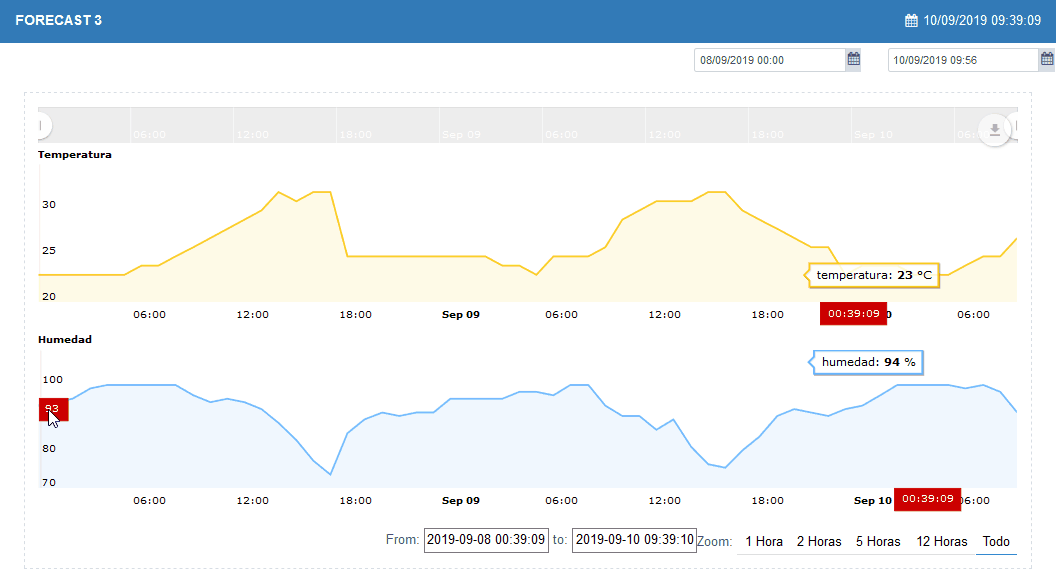Click 12:00 after Sep 09 on the Humedad axis
This screenshot has height=575, width=1056.
664,500
